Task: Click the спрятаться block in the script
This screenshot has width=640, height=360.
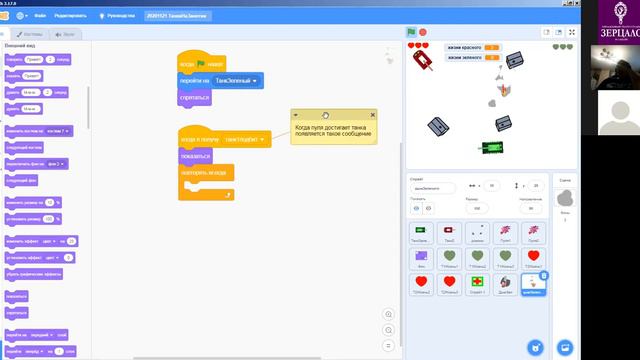Action: pyautogui.click(x=194, y=98)
